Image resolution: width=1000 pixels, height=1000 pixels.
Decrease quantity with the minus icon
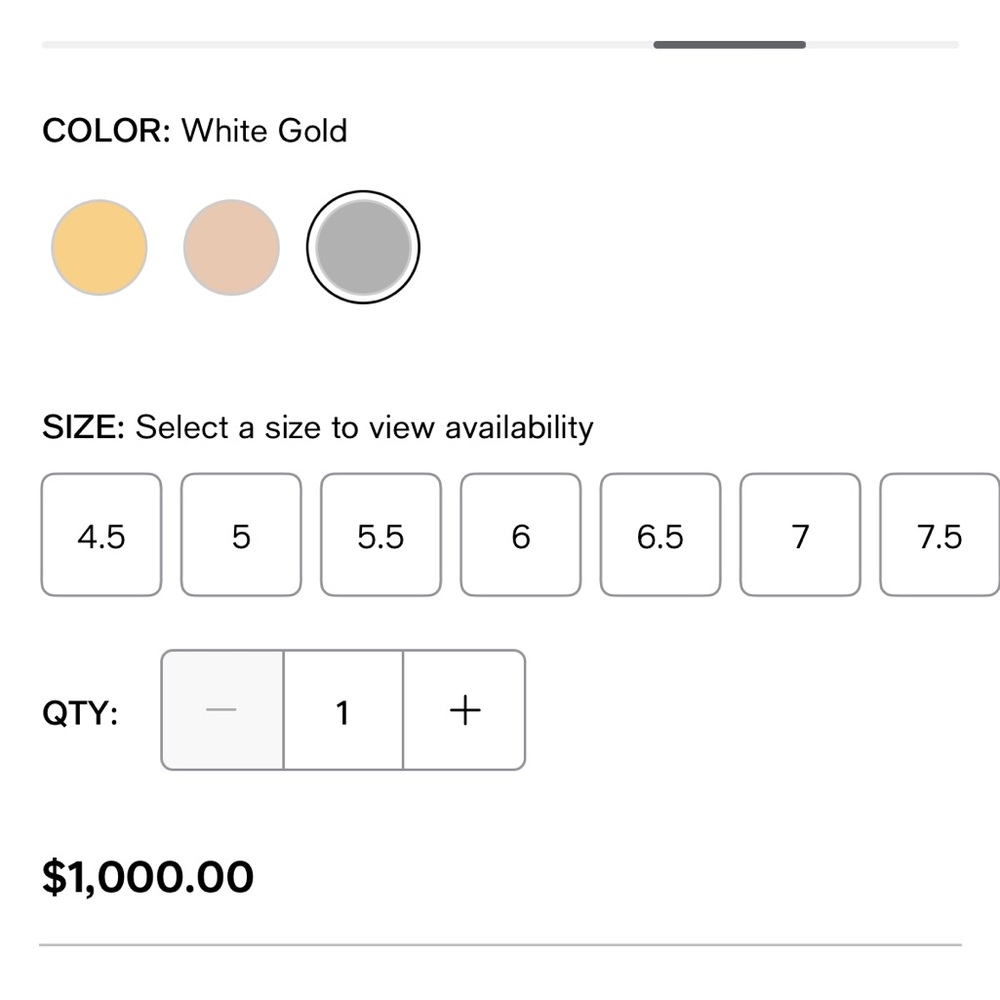[x=222, y=711]
